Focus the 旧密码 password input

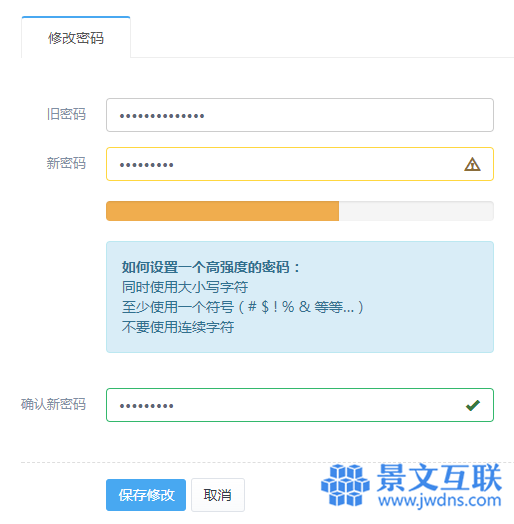click(x=300, y=115)
